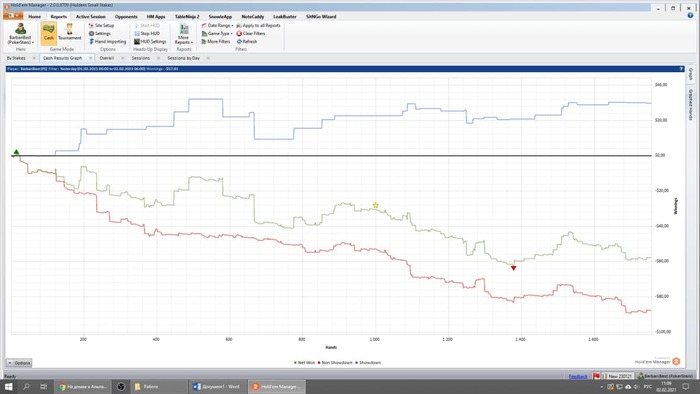Close the Overall report tab

[x=123, y=58]
